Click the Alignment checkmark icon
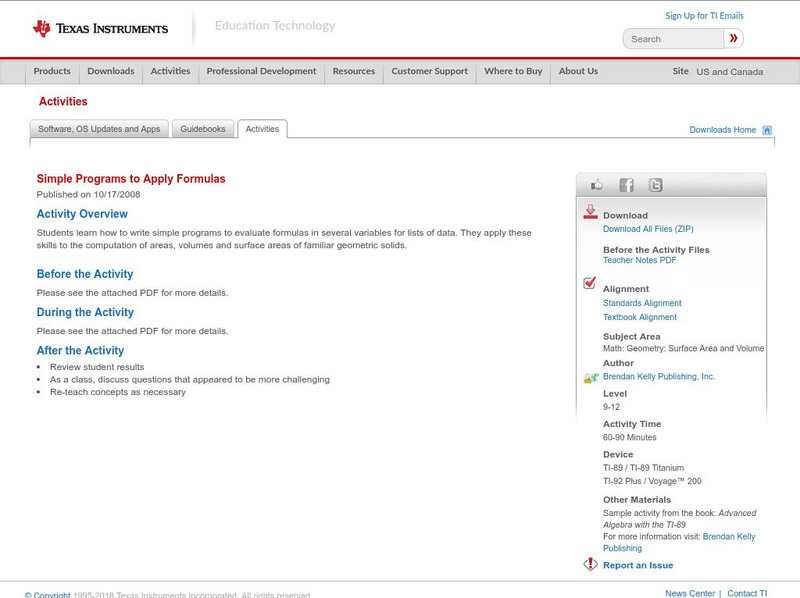Screen dimensions: 800x598 [x=590, y=284]
